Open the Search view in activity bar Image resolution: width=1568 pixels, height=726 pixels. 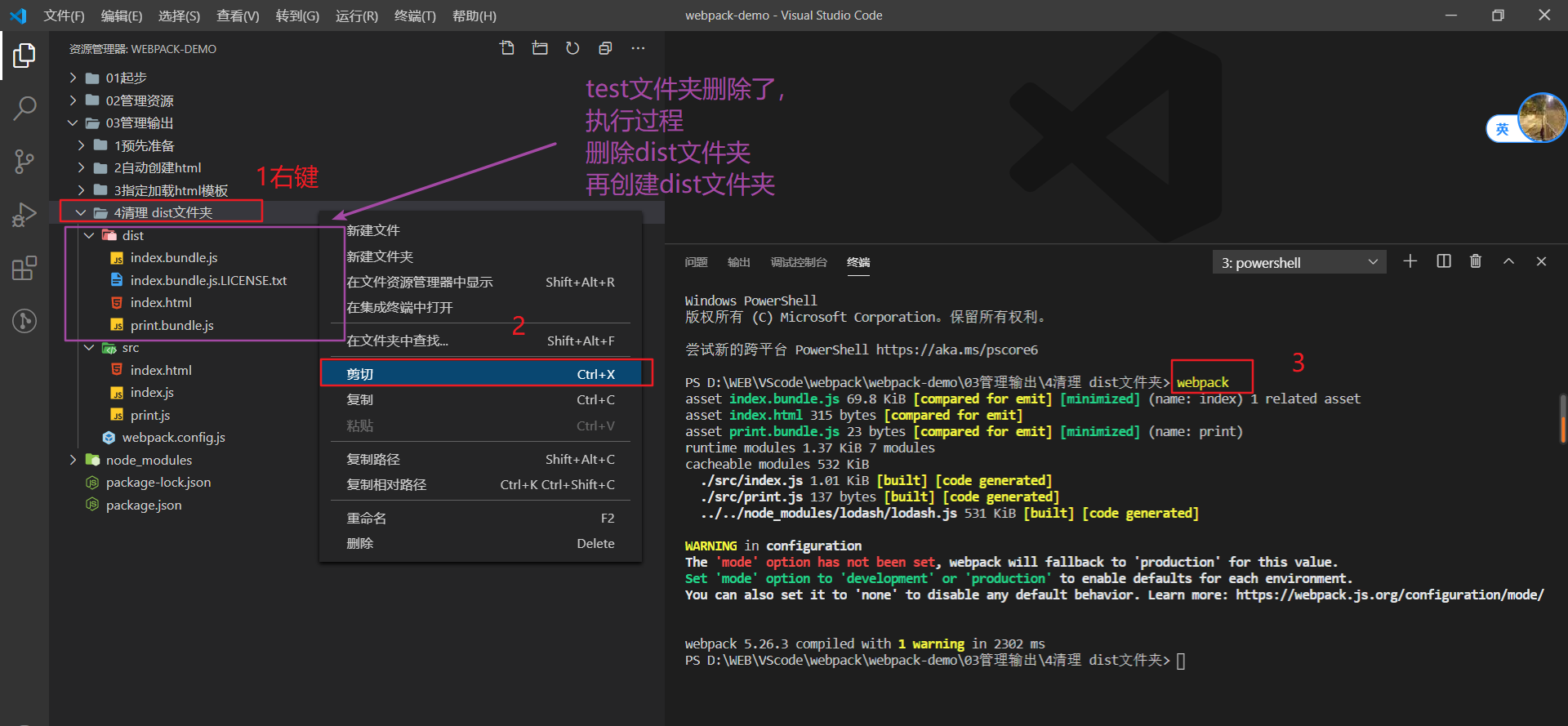tap(24, 108)
